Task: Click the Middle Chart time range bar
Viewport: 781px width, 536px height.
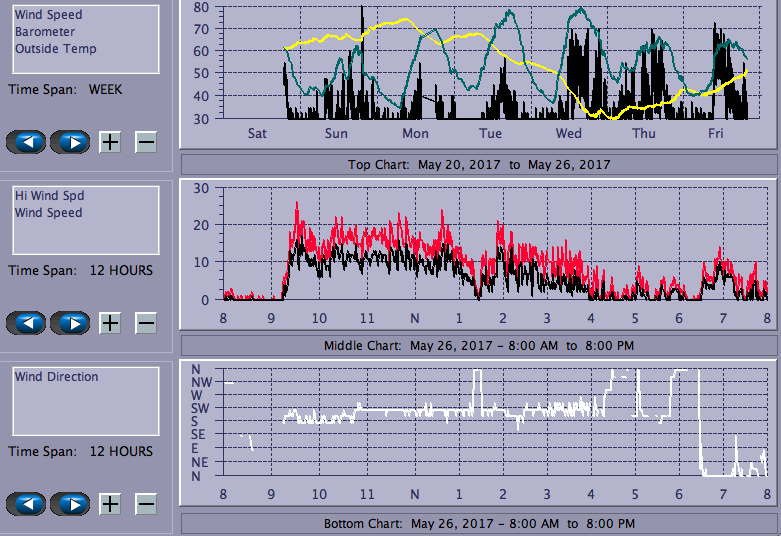Action: [x=478, y=346]
